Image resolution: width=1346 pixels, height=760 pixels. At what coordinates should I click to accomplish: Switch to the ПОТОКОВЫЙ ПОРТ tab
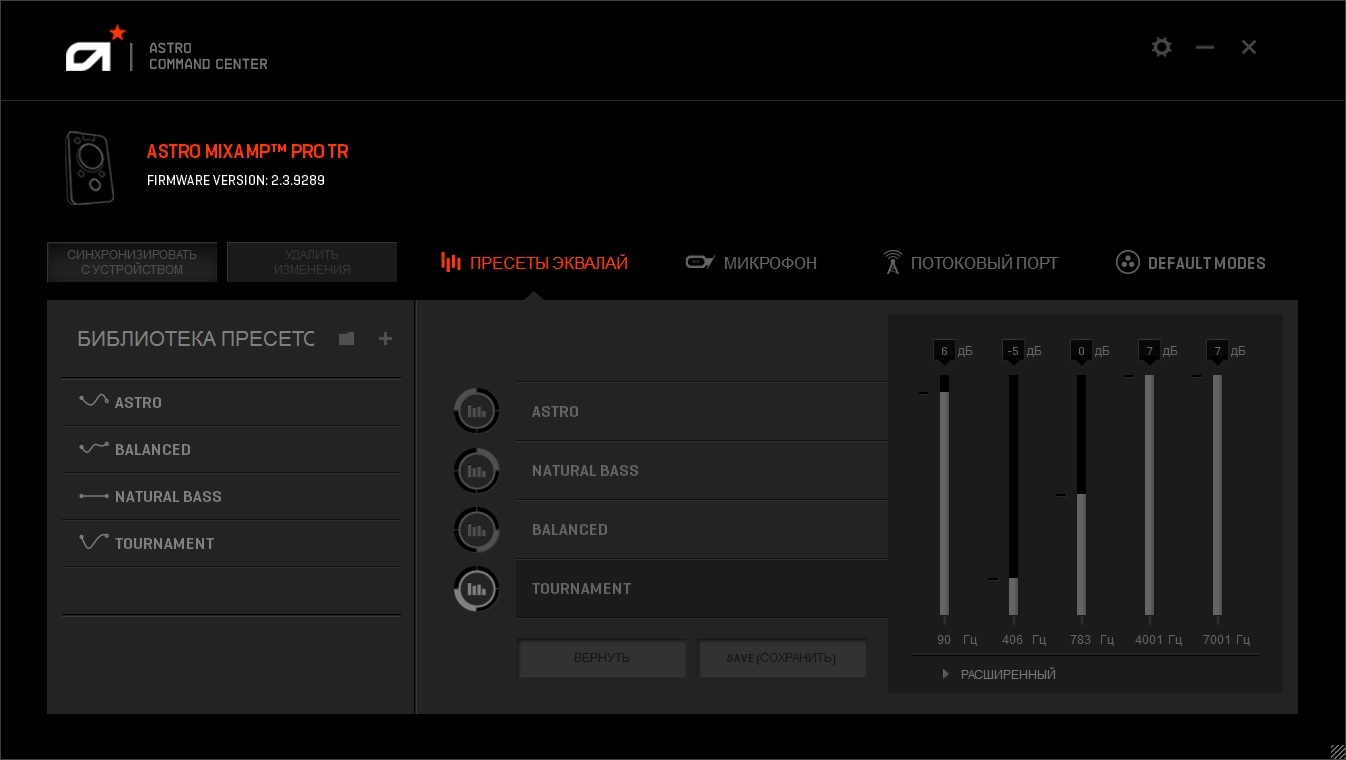point(970,263)
